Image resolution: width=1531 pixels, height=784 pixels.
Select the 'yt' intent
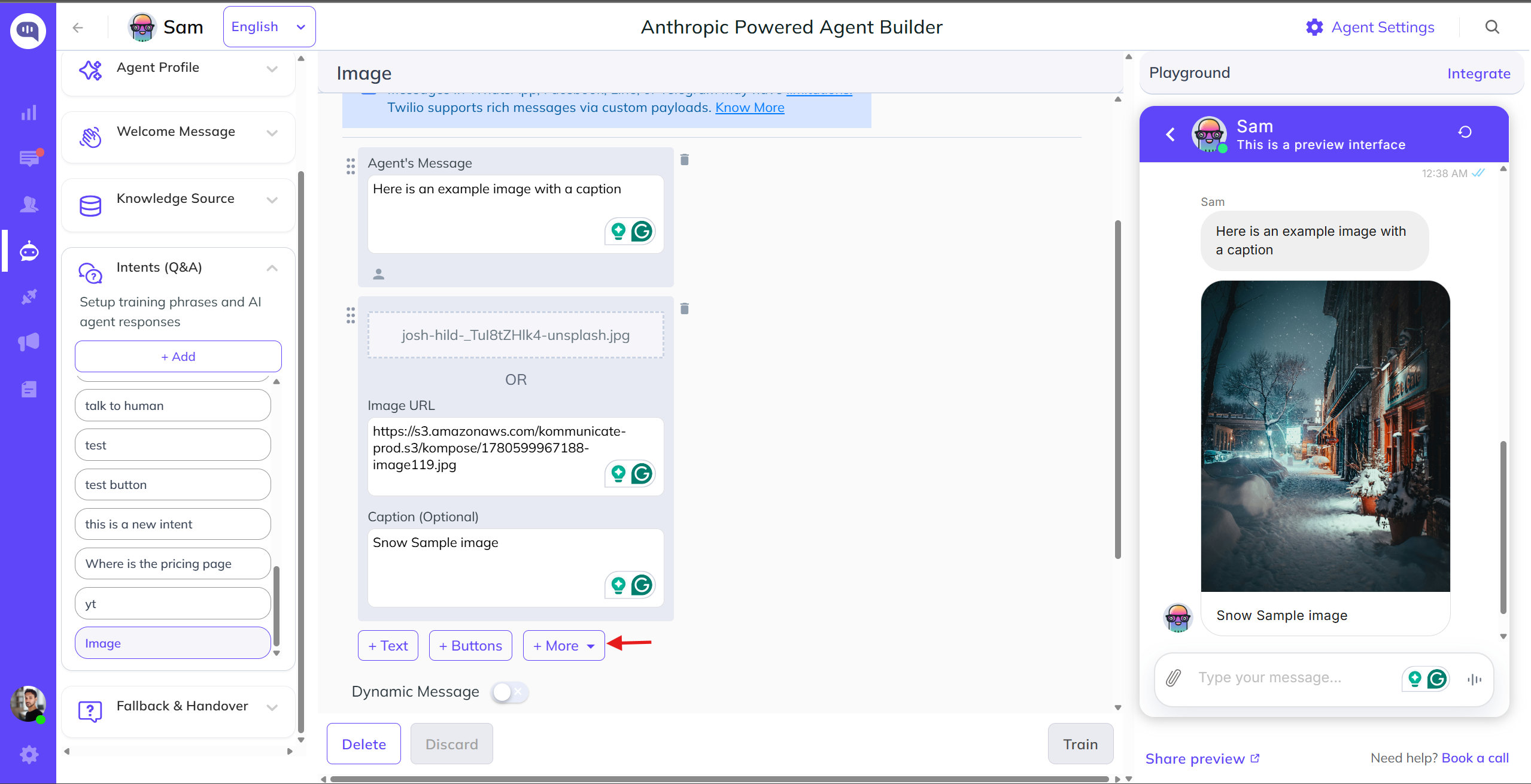click(x=172, y=603)
